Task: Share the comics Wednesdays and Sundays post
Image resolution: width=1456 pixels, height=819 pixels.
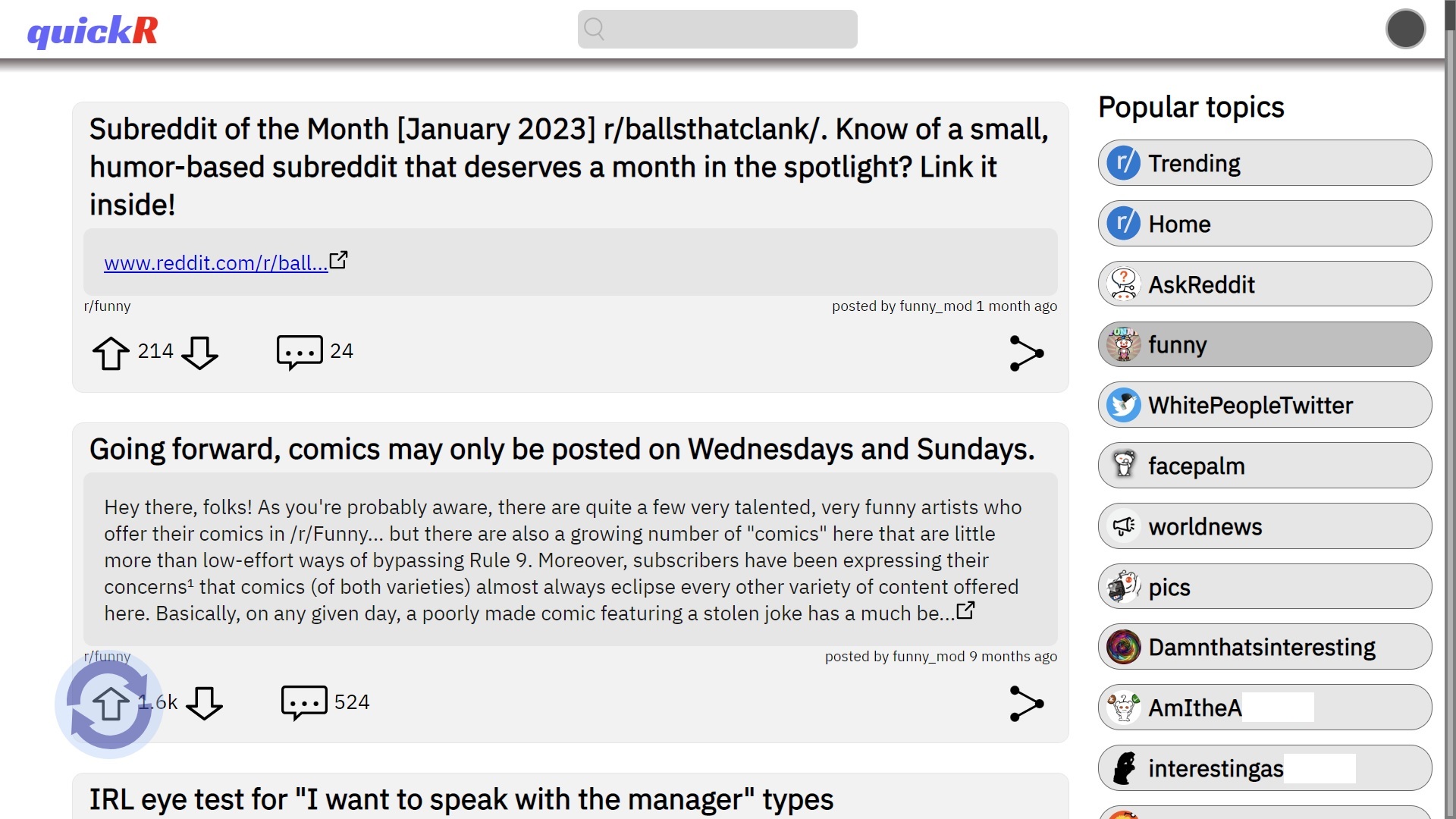Action: click(x=1027, y=704)
